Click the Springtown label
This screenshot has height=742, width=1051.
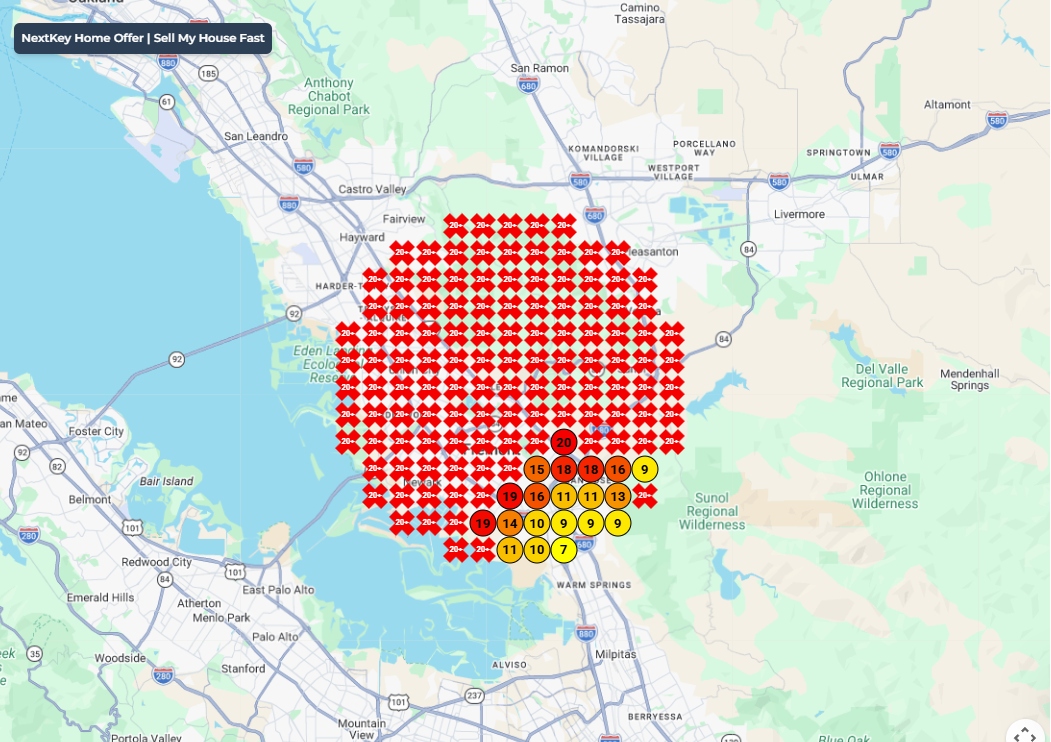point(839,153)
